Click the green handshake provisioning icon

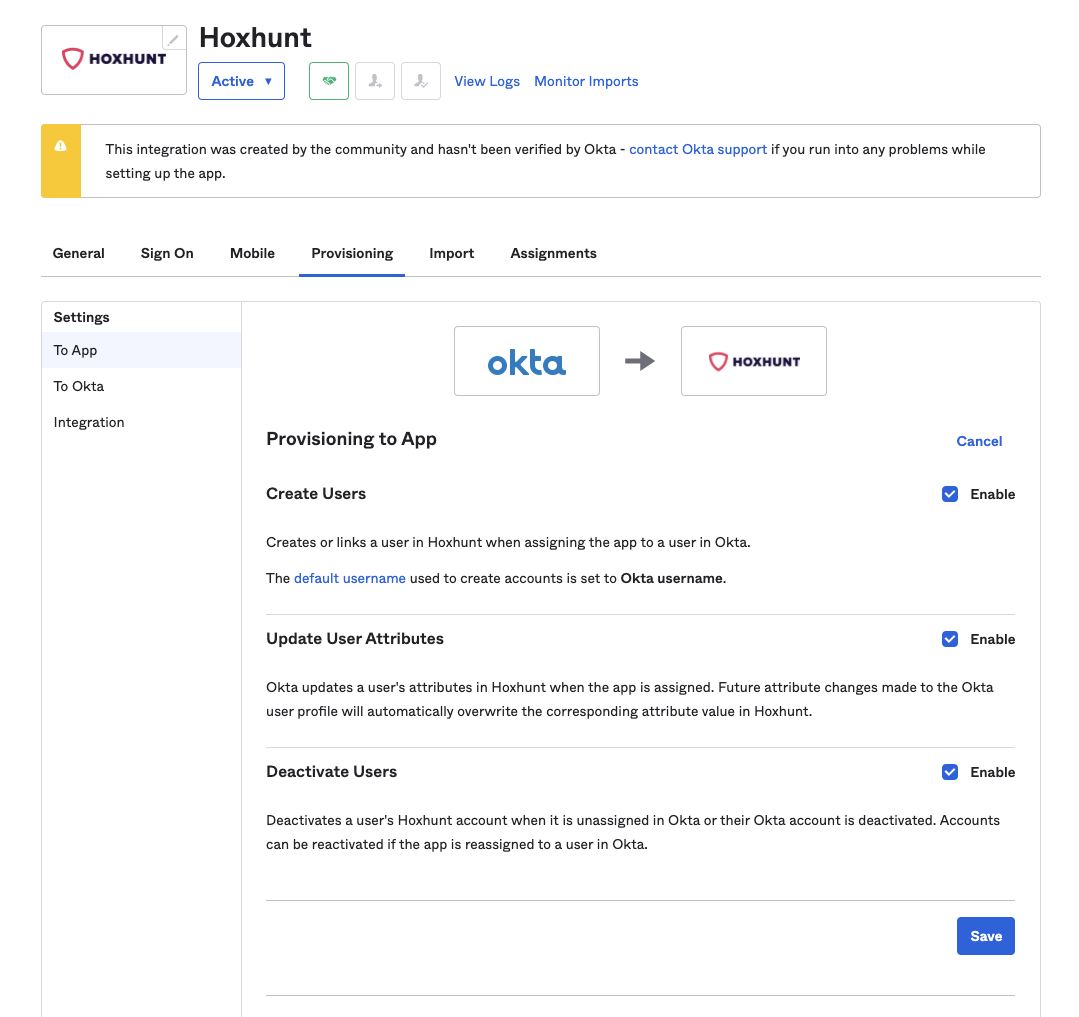pyautogui.click(x=329, y=81)
